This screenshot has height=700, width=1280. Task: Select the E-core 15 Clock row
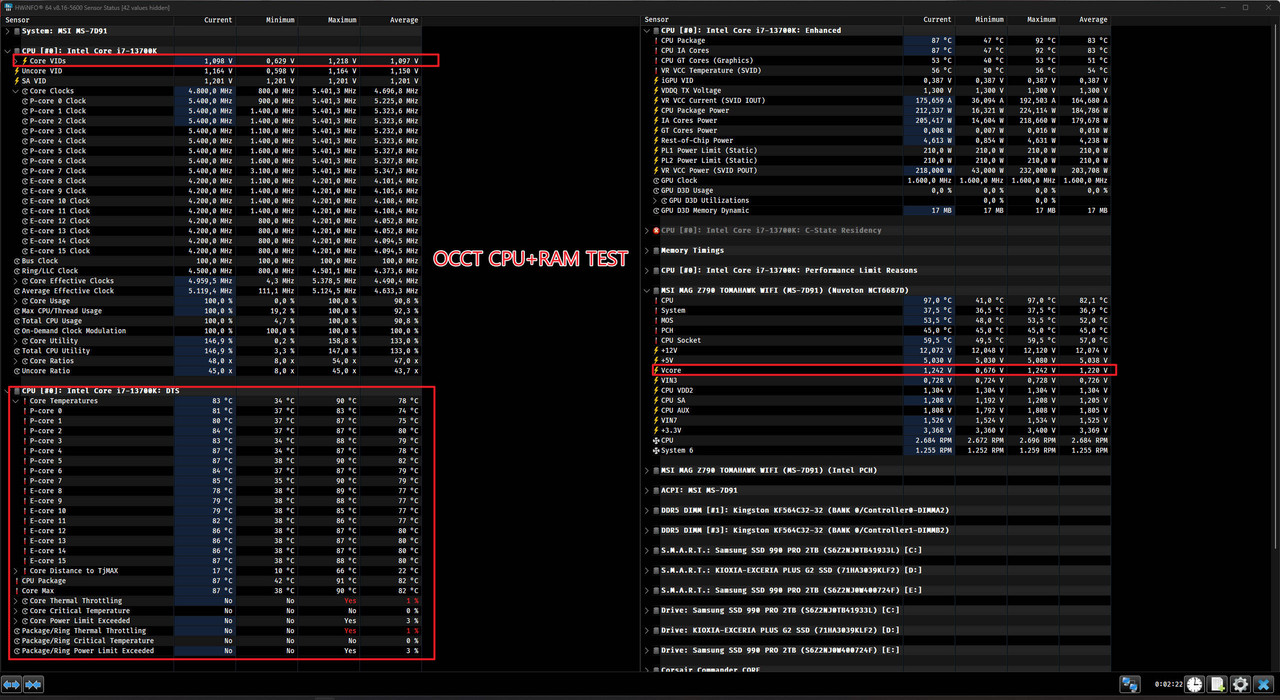[220, 251]
